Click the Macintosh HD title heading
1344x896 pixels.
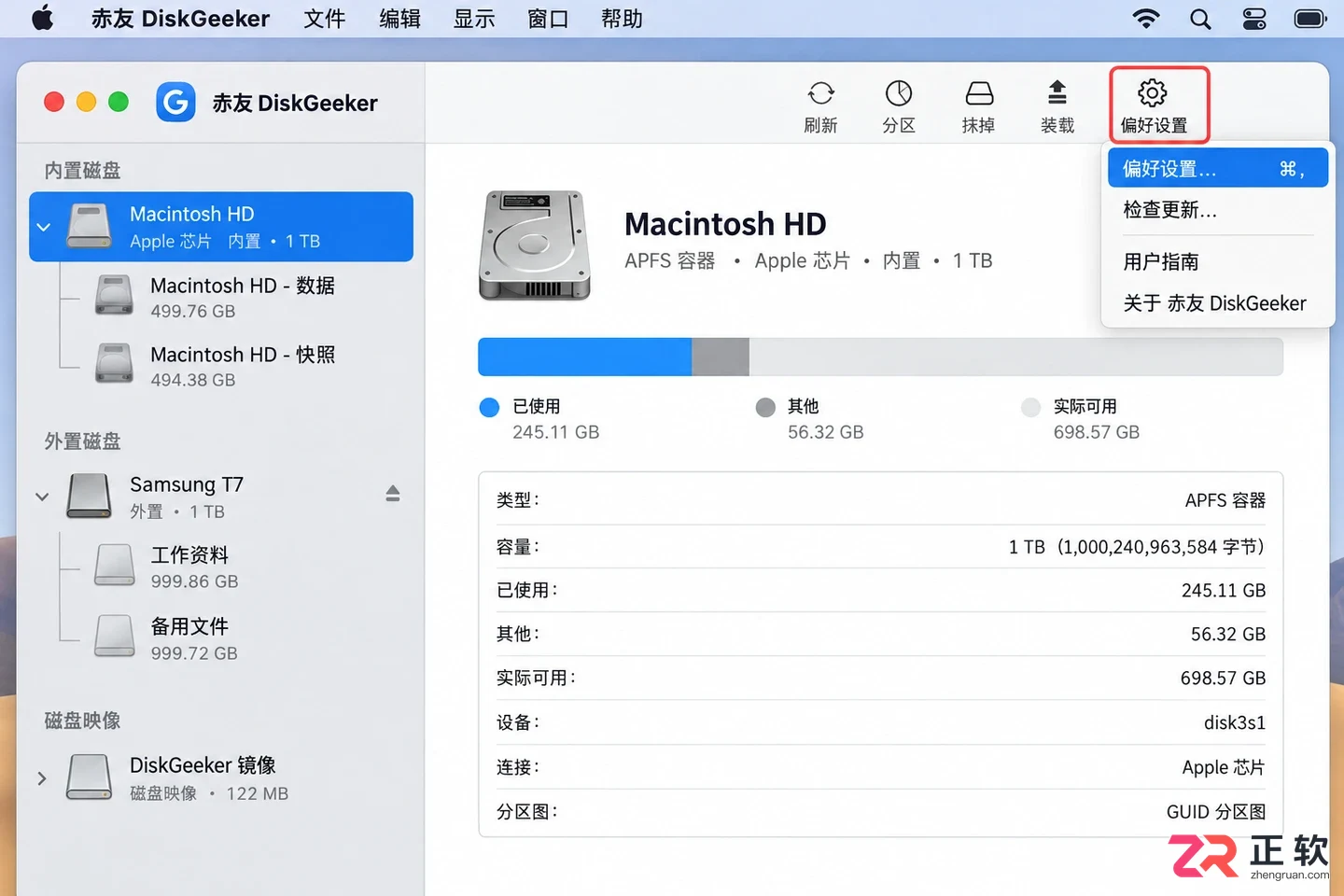click(x=725, y=224)
